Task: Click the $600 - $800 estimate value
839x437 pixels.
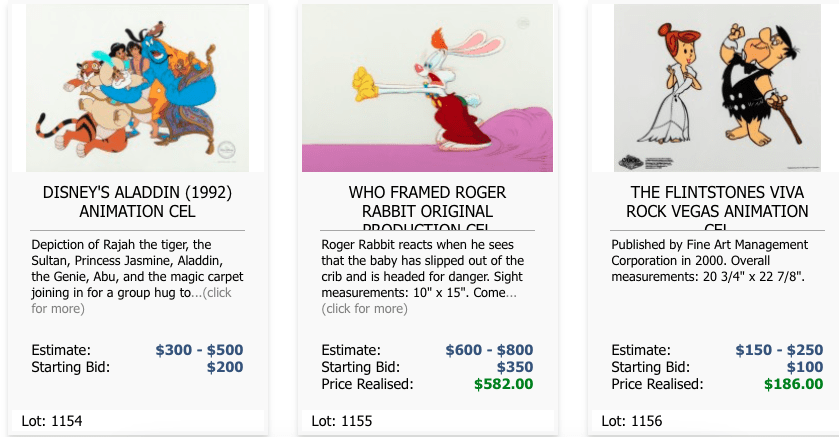Action: pyautogui.click(x=489, y=350)
